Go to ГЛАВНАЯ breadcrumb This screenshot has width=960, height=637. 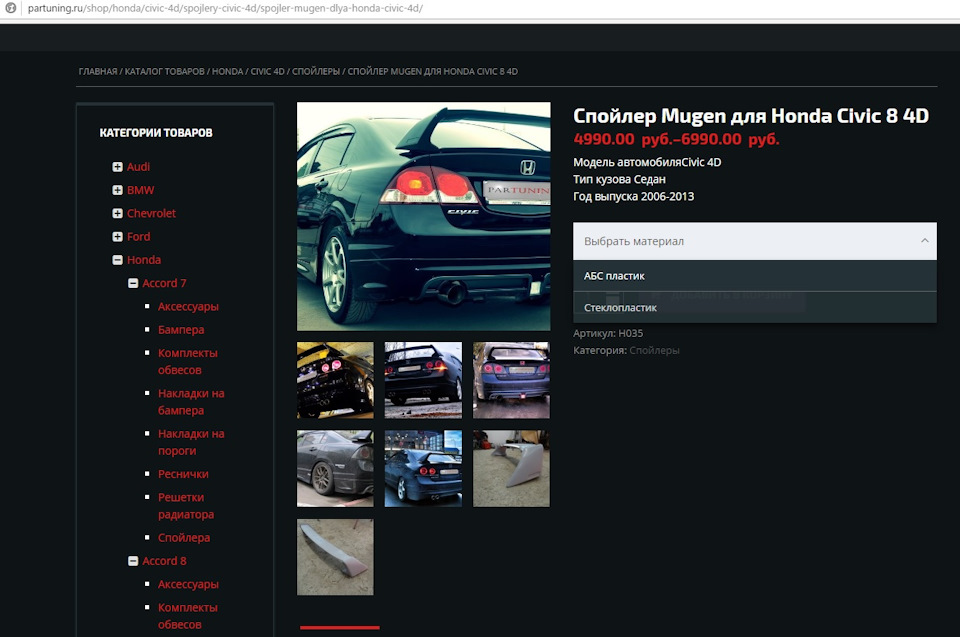click(98, 72)
